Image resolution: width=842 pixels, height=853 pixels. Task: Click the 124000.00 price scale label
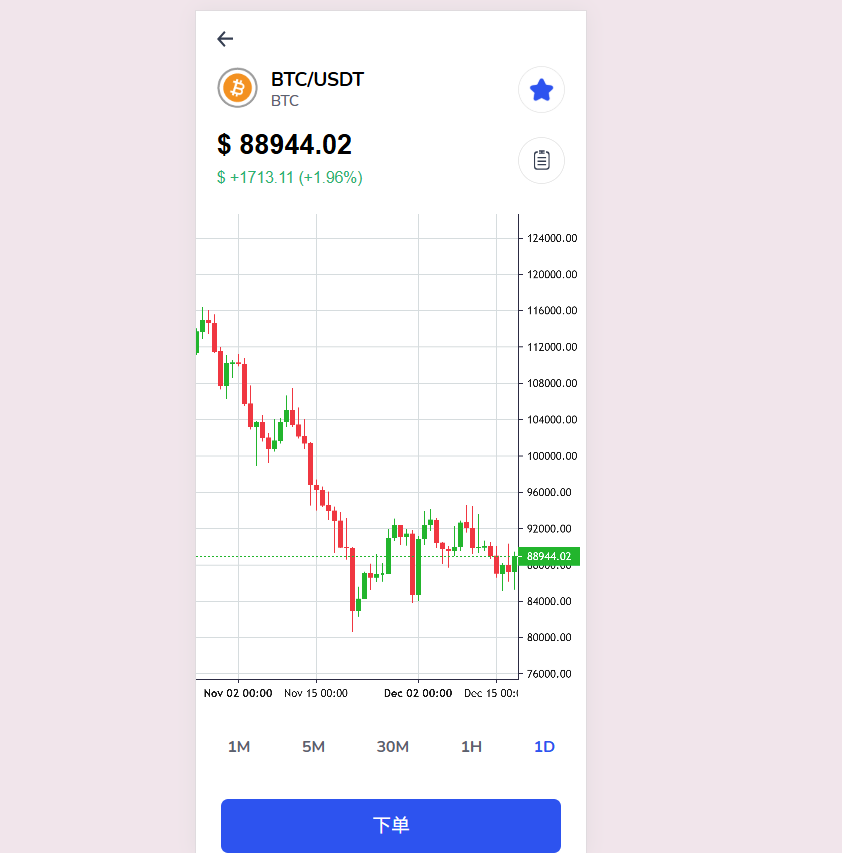pos(552,238)
